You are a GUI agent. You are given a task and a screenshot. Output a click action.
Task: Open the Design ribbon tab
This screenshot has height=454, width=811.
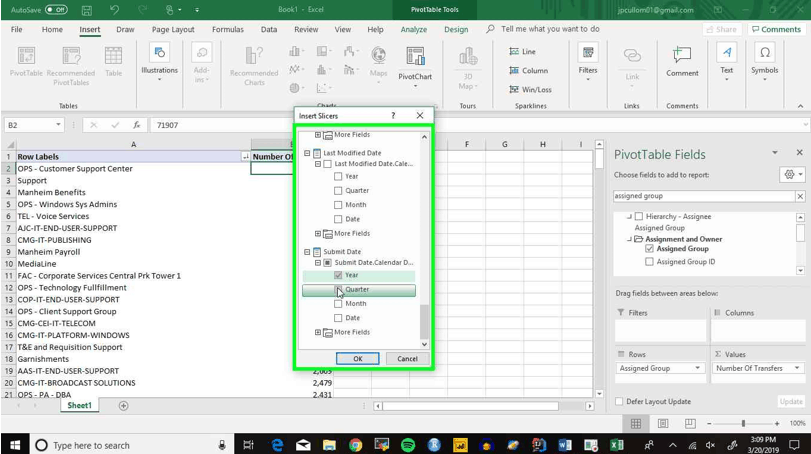456,29
